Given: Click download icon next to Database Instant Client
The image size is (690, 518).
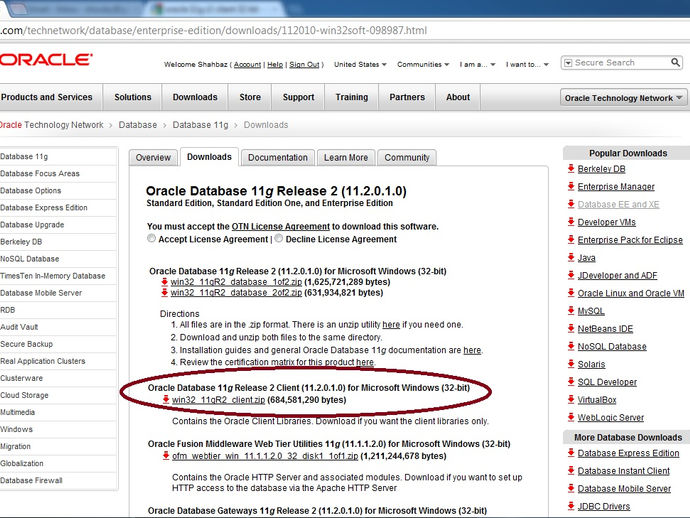Looking at the screenshot, I should tap(571, 470).
